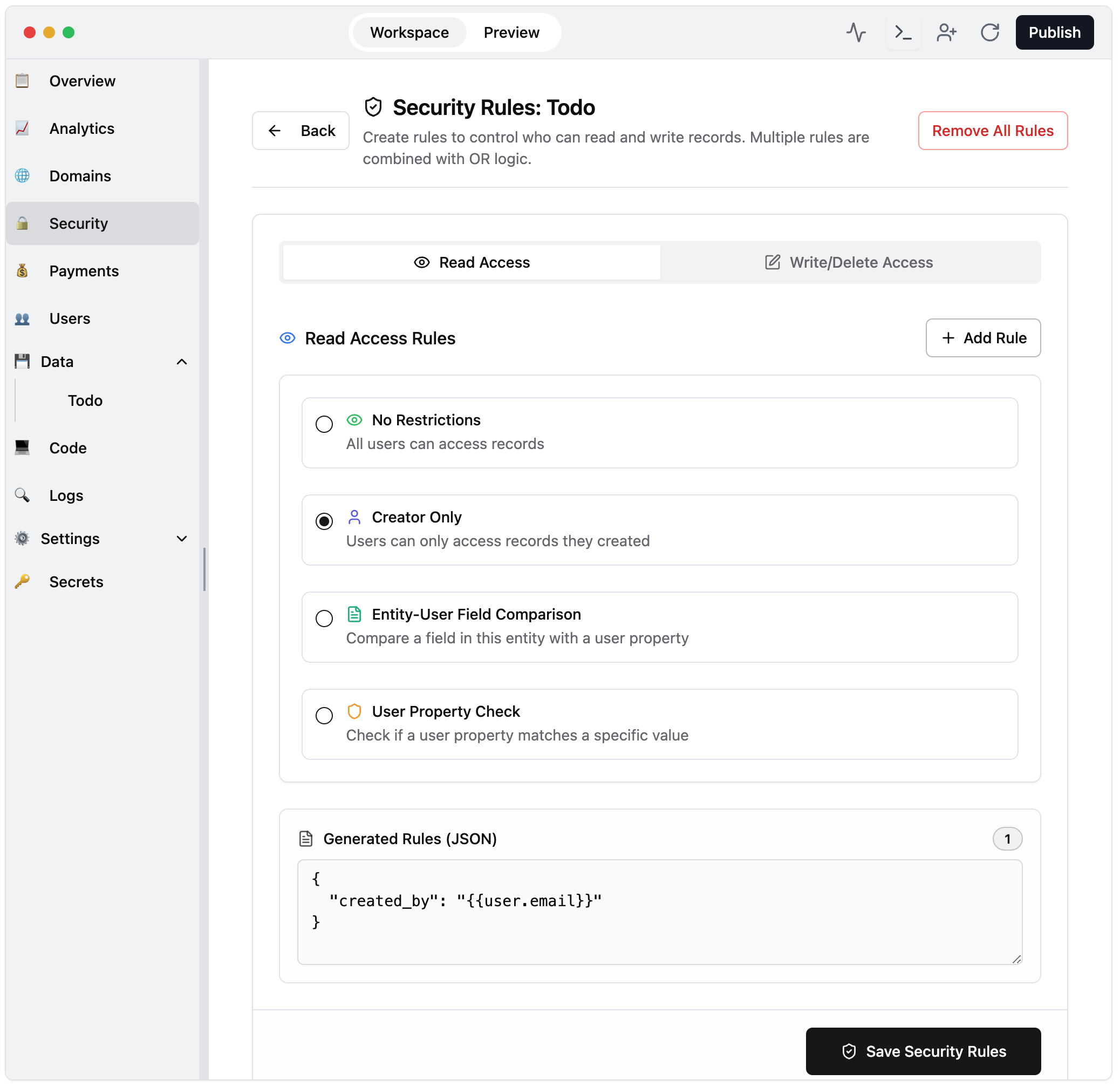
Task: Open the Payments money bag item
Action: click(84, 271)
